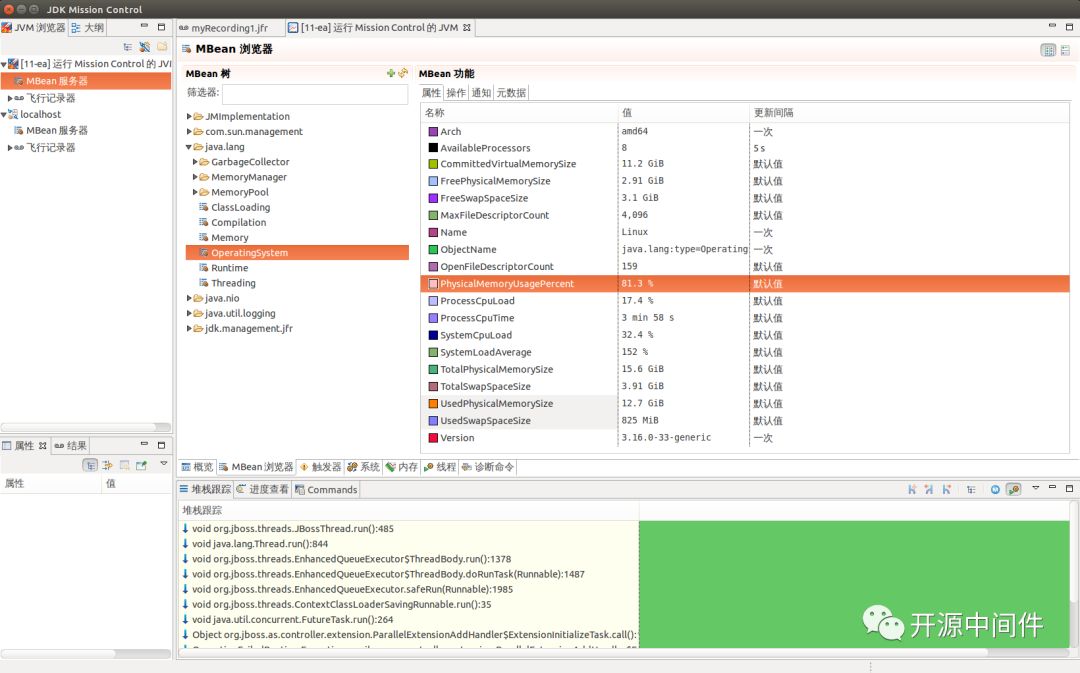
Task: Click the connection tools icon in JVM browser toolbar
Action: pos(145,47)
